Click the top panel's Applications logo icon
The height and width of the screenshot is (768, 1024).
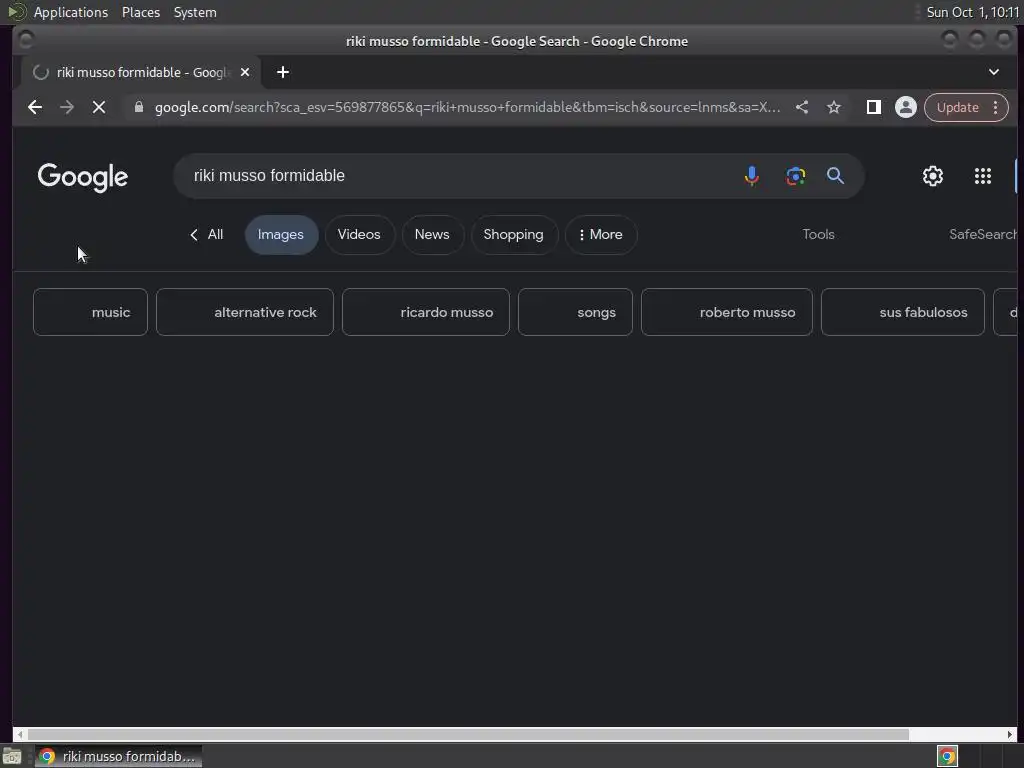point(17,12)
